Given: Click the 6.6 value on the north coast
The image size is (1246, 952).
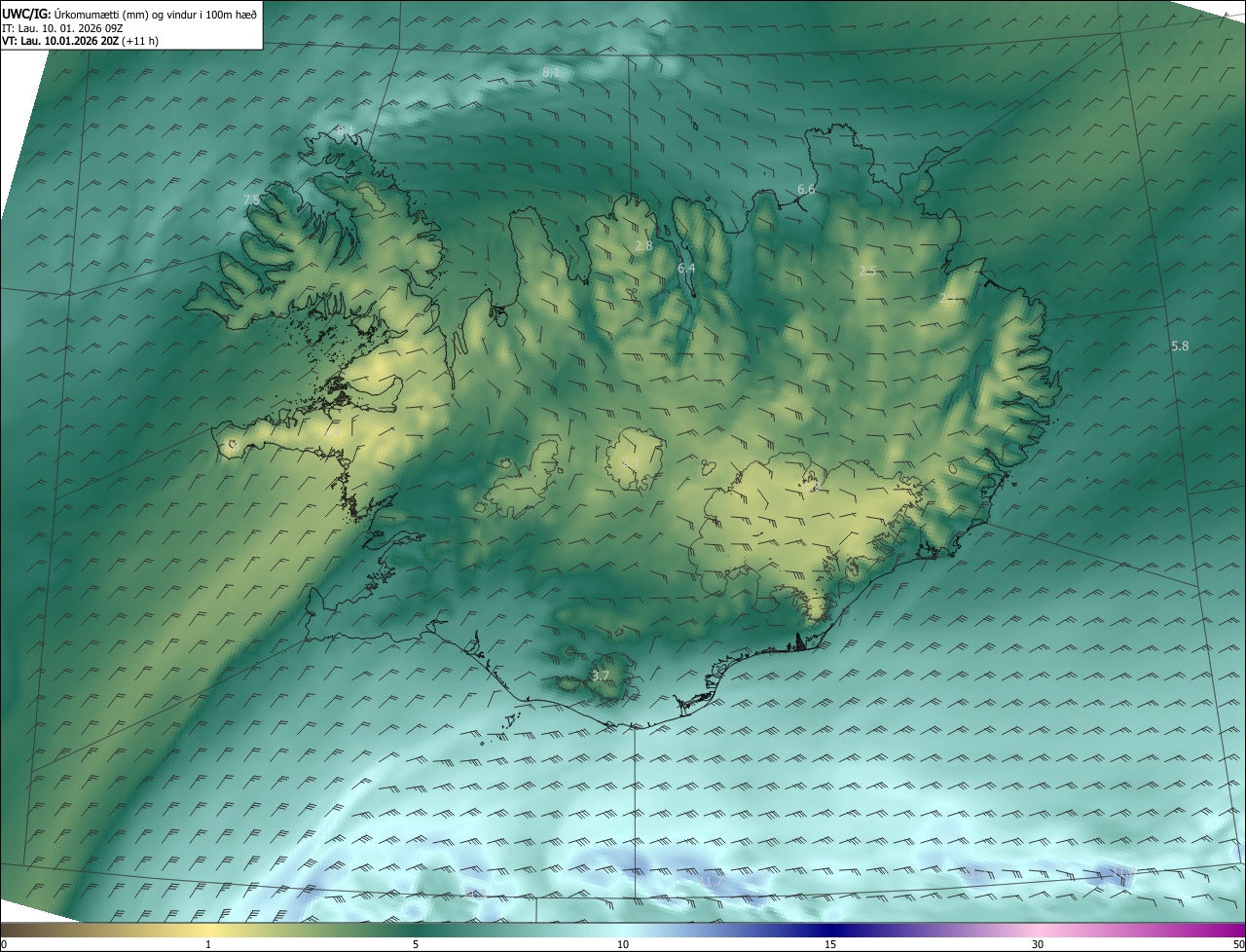Looking at the screenshot, I should (806, 190).
